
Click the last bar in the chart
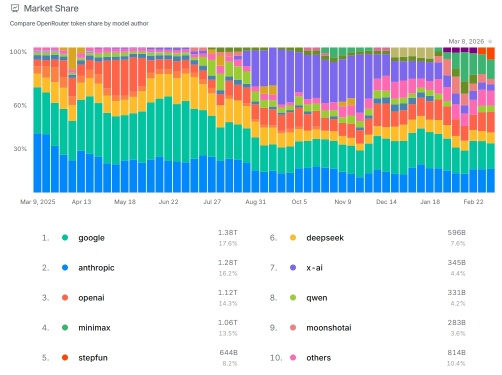coord(490,120)
